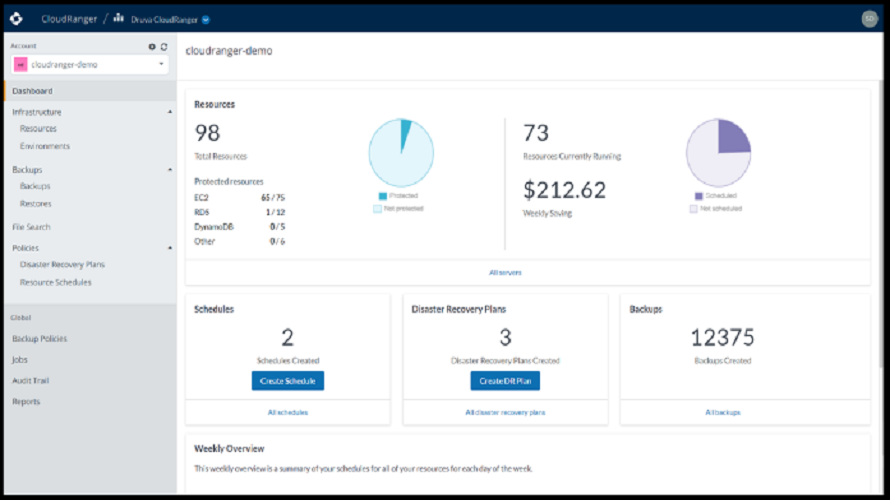The width and height of the screenshot is (890, 500).
Task: Open the All schedules link
Action: tap(288, 413)
